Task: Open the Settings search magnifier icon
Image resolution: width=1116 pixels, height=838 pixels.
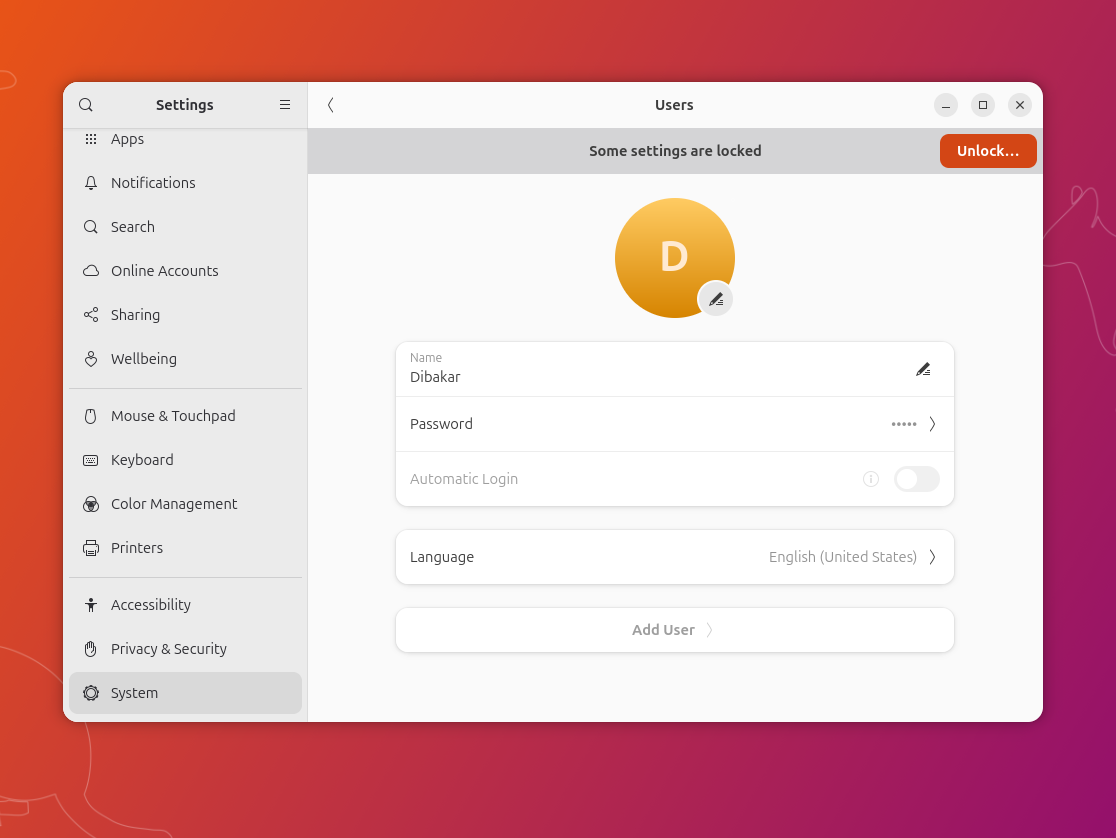Action: 85,105
